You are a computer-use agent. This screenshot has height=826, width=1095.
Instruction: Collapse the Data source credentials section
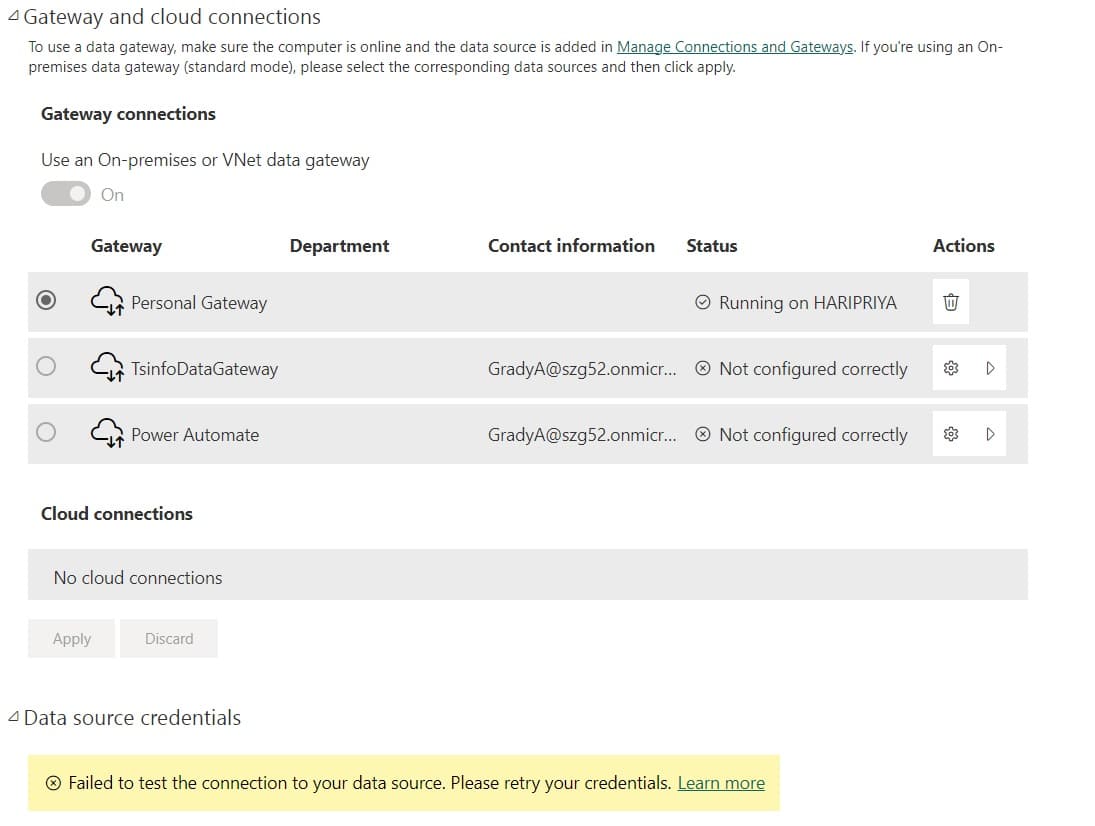tap(12, 717)
